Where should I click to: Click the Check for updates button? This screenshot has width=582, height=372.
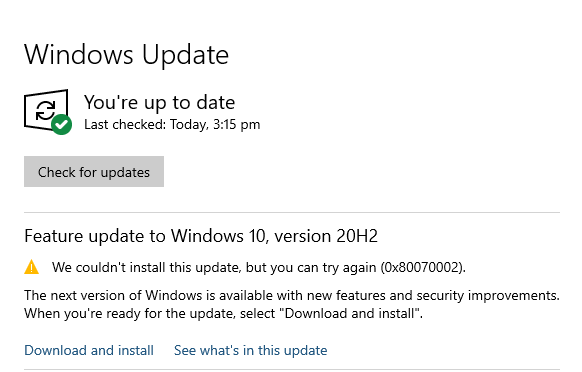tap(94, 172)
